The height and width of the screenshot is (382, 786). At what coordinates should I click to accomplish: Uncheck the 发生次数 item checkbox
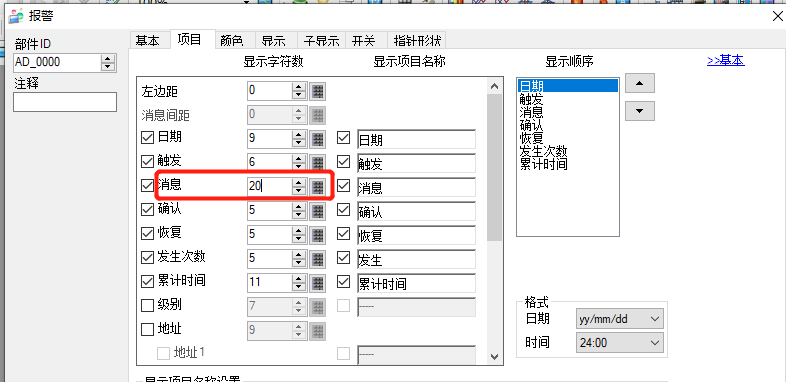[147, 258]
